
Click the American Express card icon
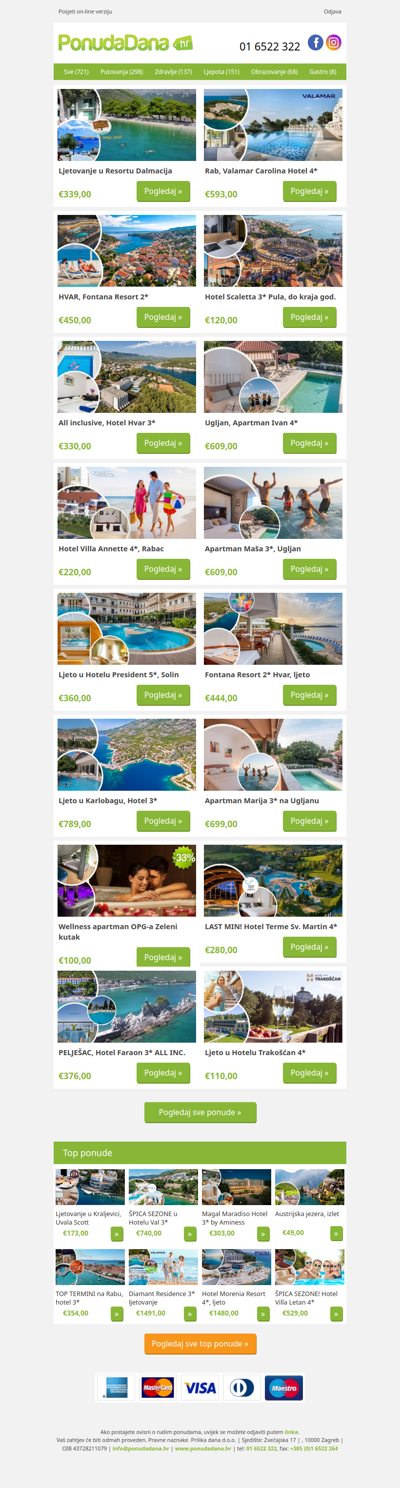click(x=116, y=1388)
